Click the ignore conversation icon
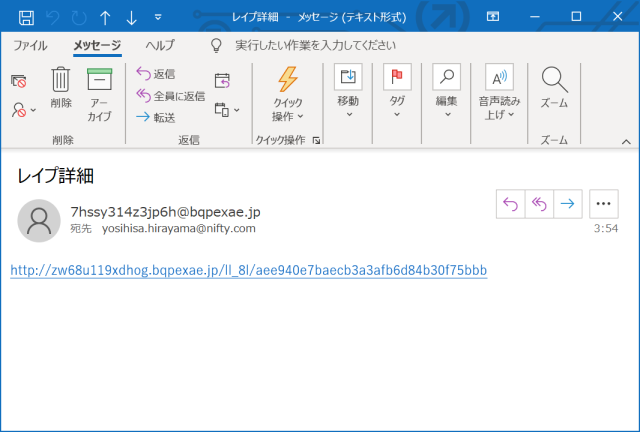The image size is (640, 432). (19, 81)
